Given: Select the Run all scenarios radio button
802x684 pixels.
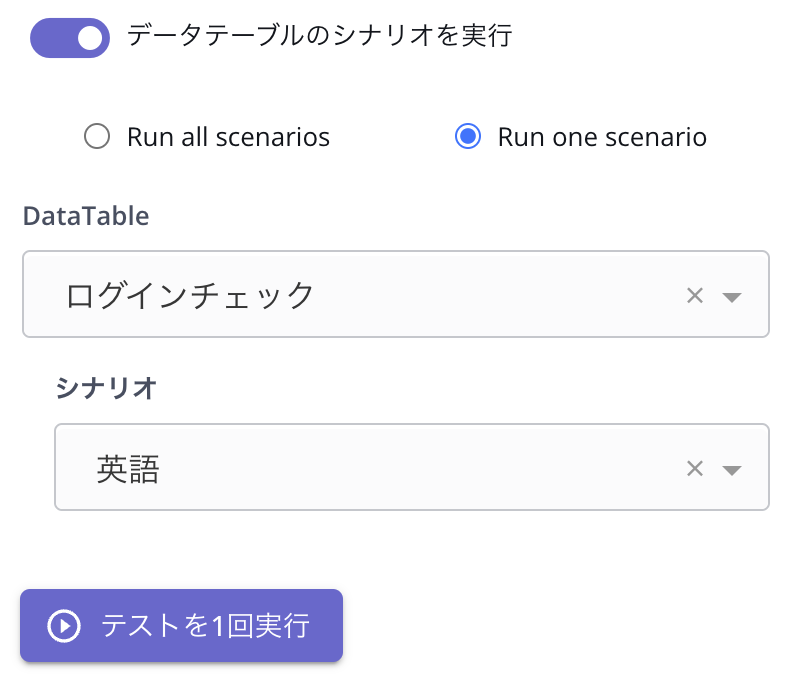Looking at the screenshot, I should pyautogui.click(x=97, y=136).
